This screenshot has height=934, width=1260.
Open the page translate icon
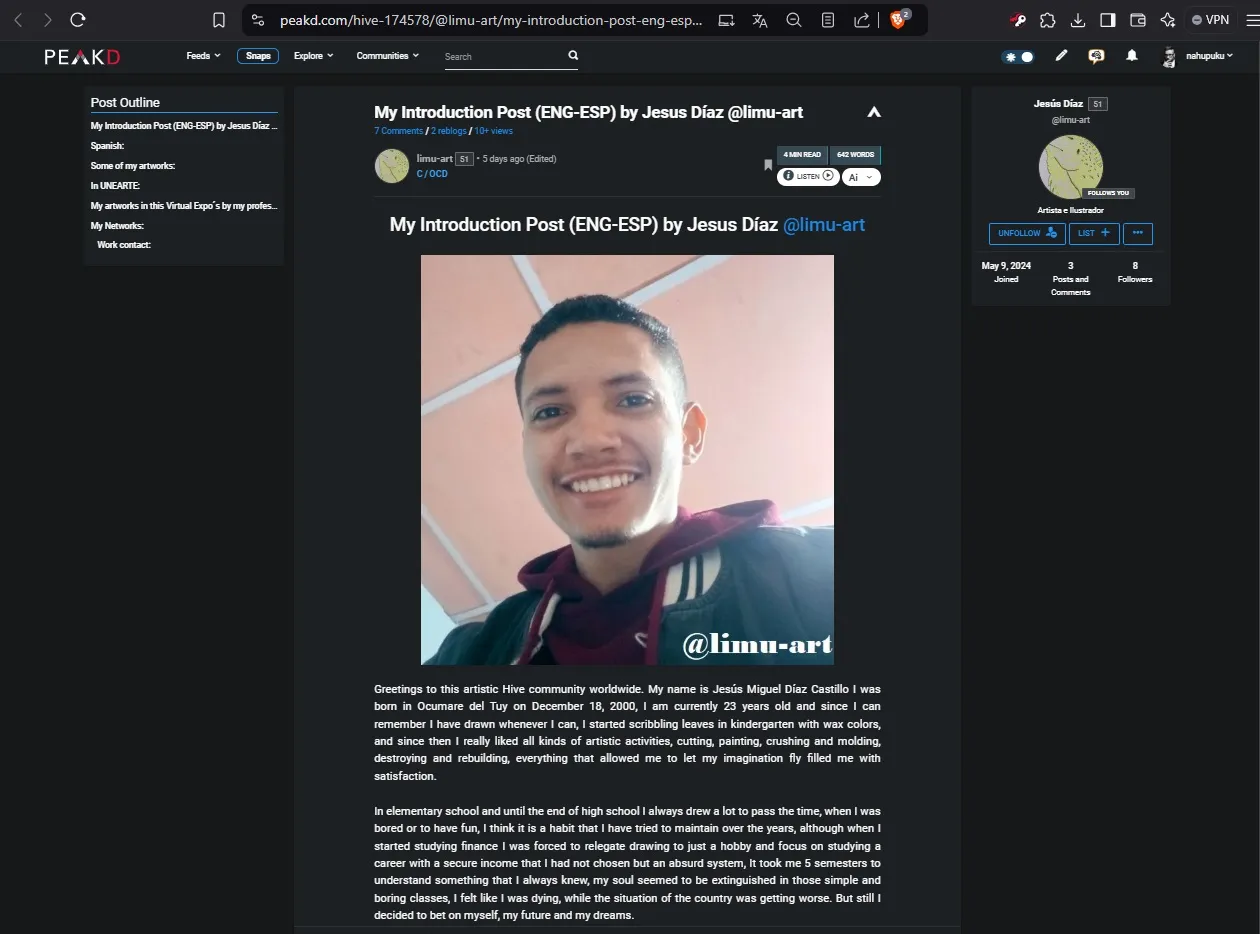tap(760, 20)
